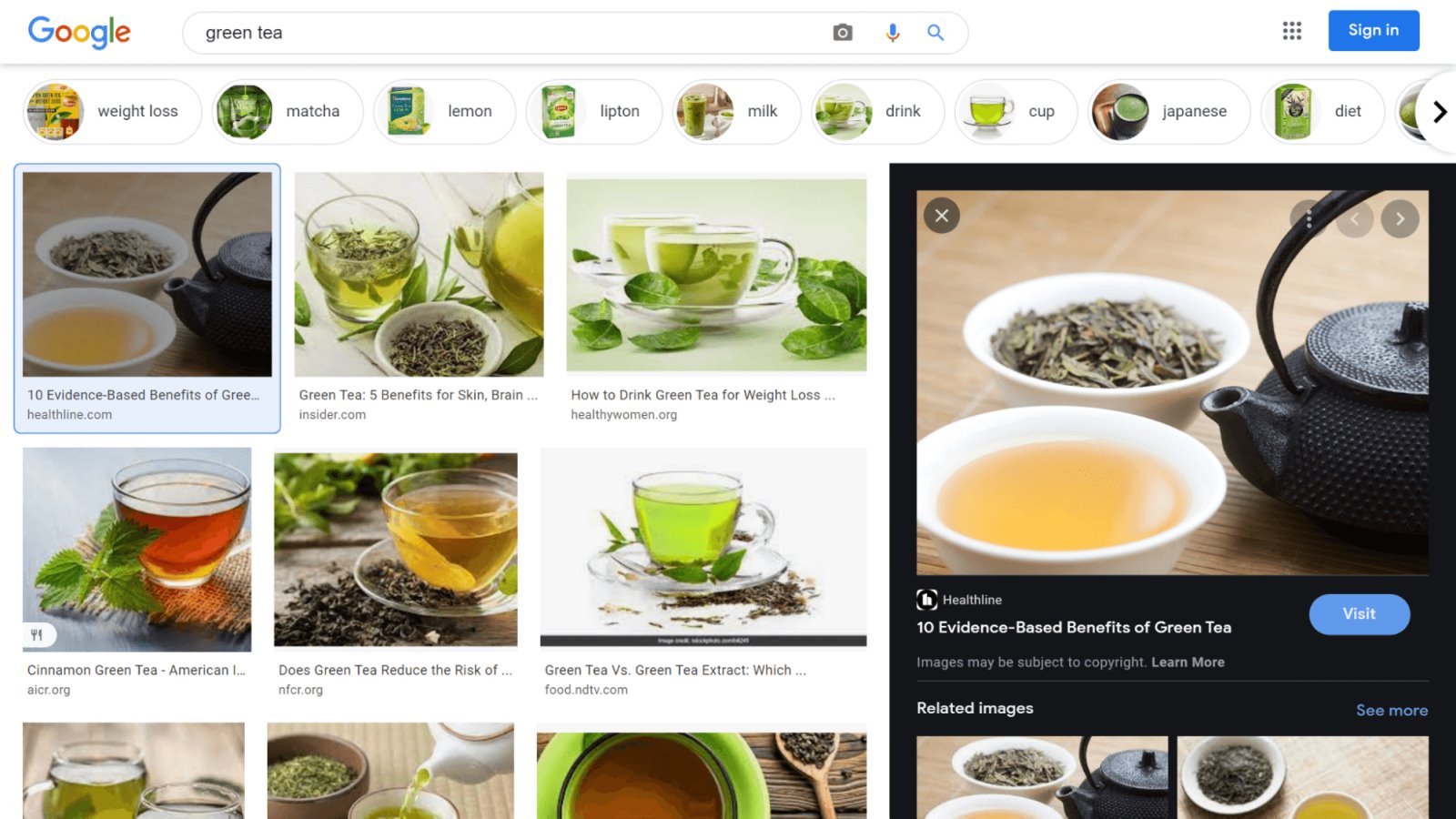The width and height of the screenshot is (1456, 819).
Task: Click the aicr.org source text
Action: [48, 690]
